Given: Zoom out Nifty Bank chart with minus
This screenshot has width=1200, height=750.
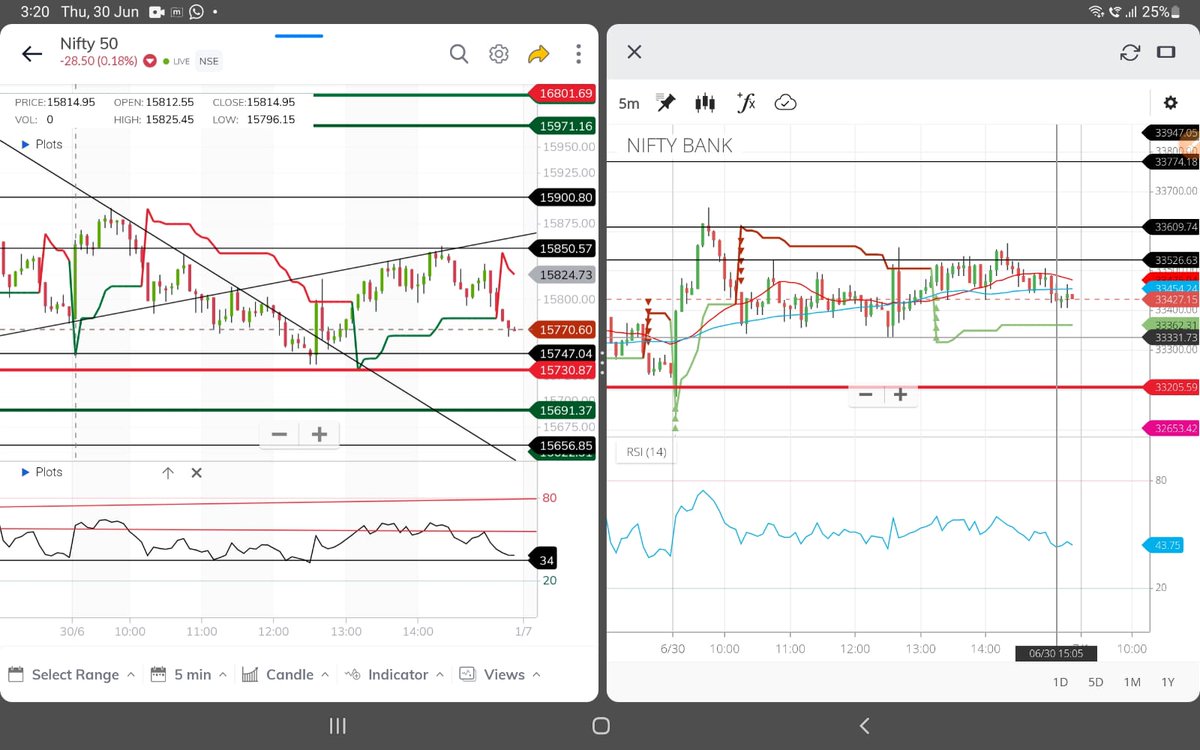Looking at the screenshot, I should [x=866, y=394].
